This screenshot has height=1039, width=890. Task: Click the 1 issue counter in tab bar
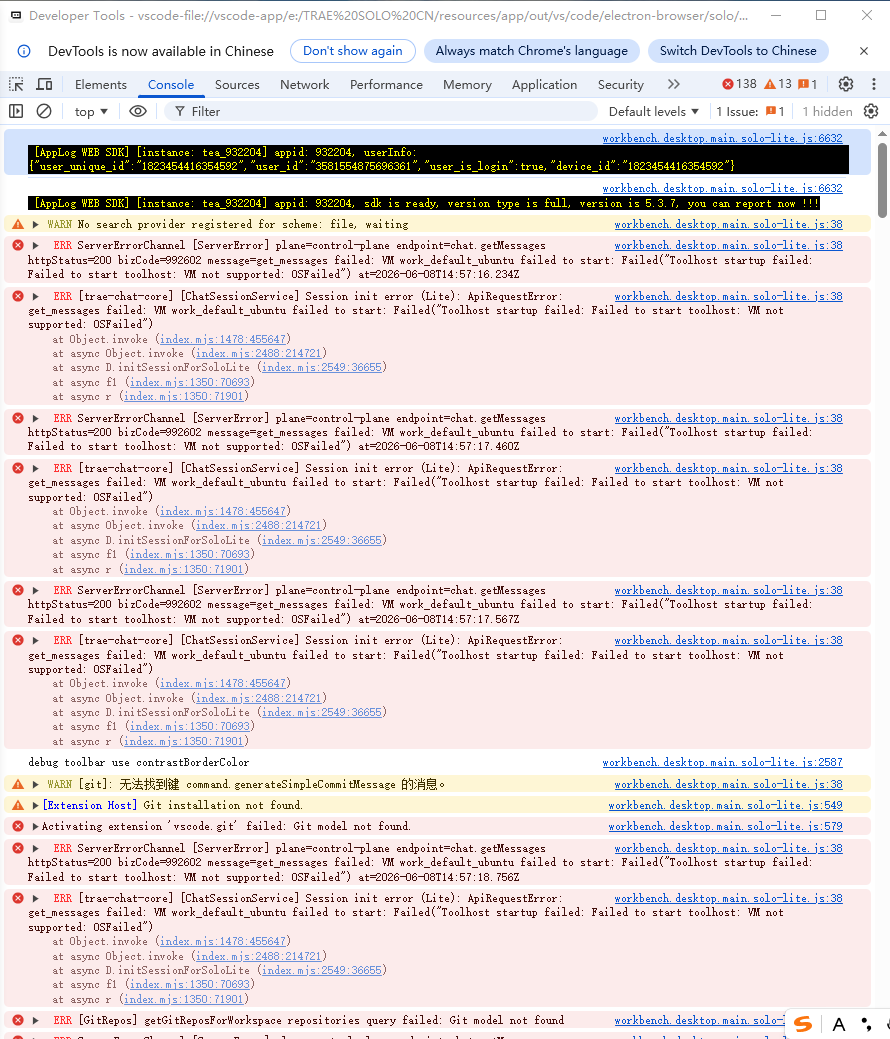pos(808,84)
